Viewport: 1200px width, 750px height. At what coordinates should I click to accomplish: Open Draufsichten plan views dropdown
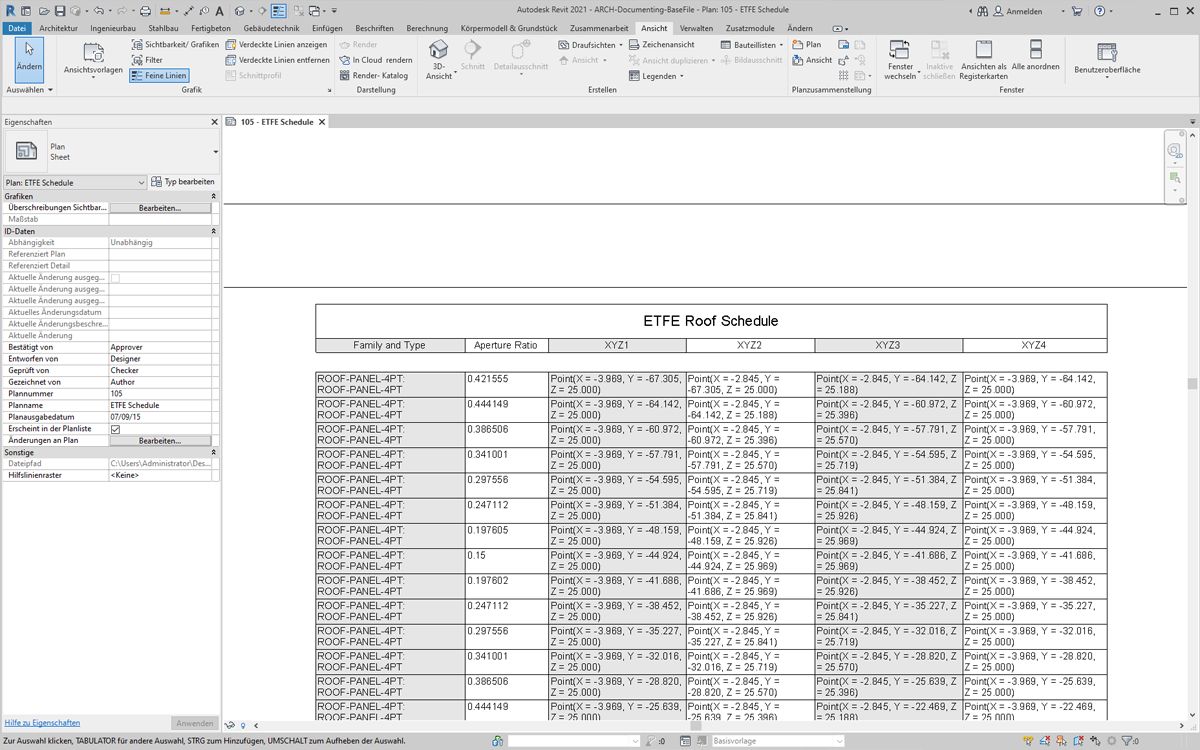(x=590, y=45)
